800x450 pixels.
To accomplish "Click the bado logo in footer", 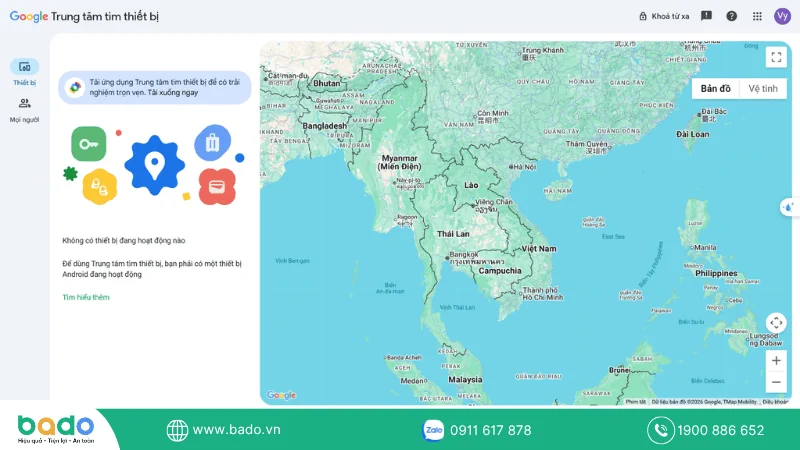I will [56, 429].
